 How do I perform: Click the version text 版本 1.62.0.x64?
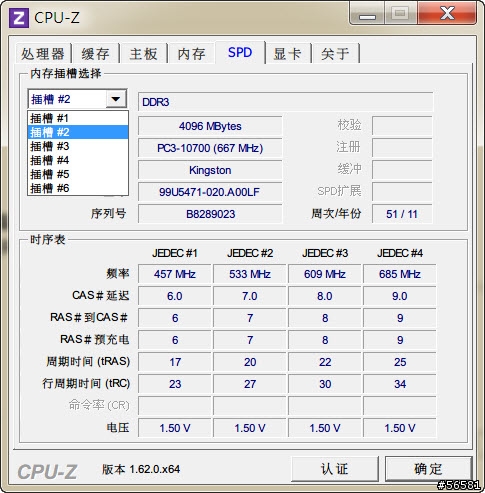point(141,469)
